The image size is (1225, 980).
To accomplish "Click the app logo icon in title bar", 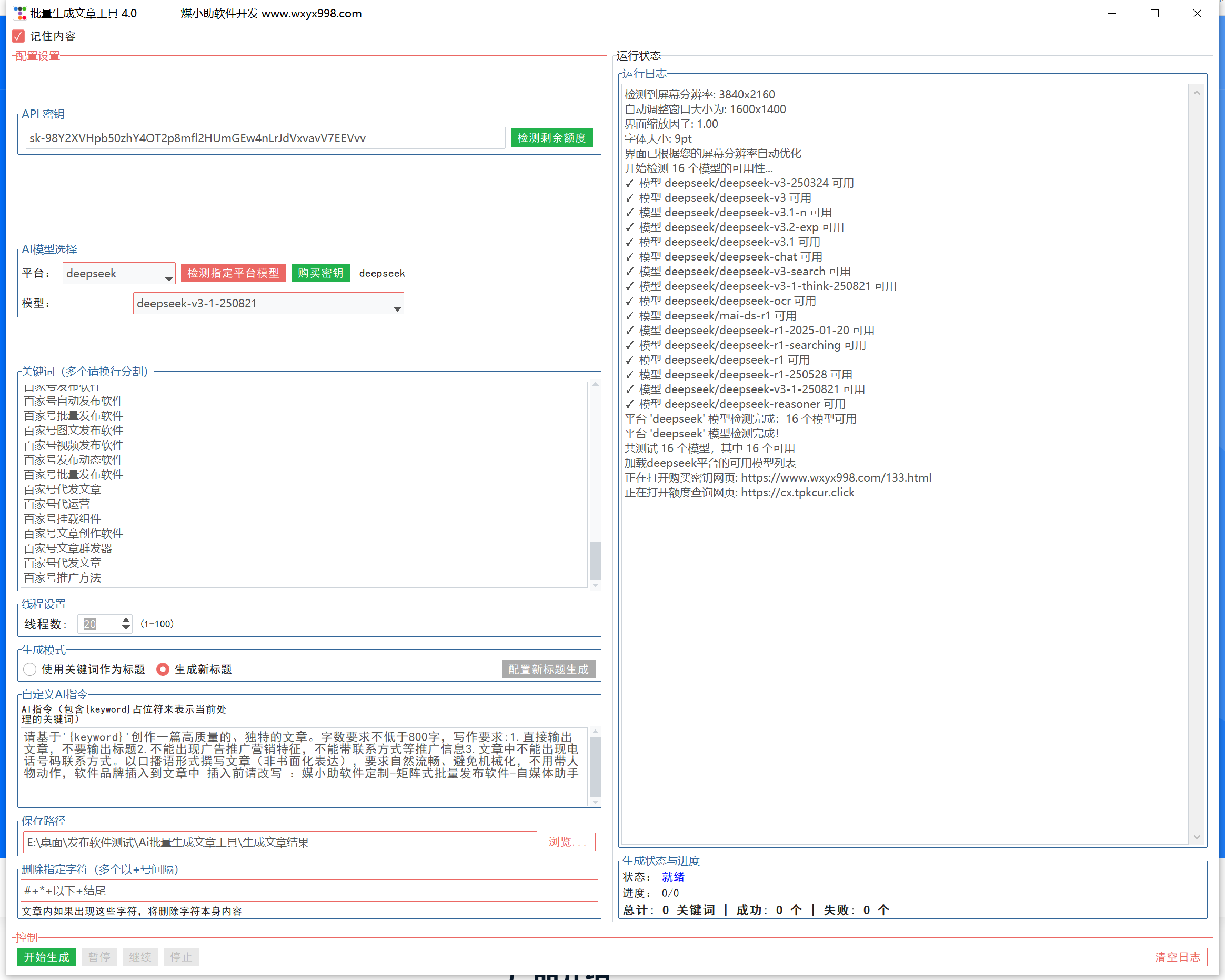I will pyautogui.click(x=20, y=13).
